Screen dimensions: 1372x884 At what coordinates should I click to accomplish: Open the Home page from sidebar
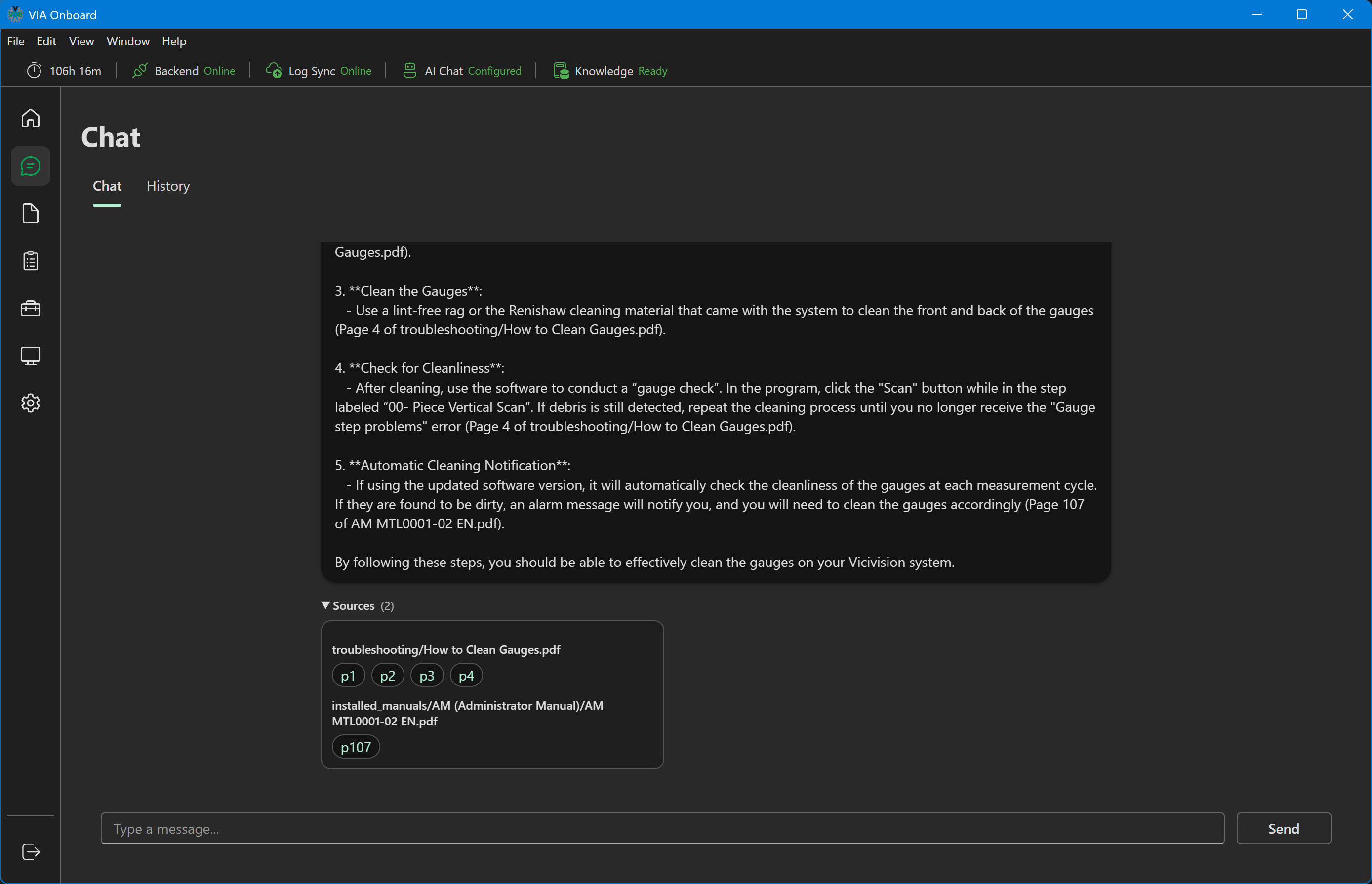31,118
